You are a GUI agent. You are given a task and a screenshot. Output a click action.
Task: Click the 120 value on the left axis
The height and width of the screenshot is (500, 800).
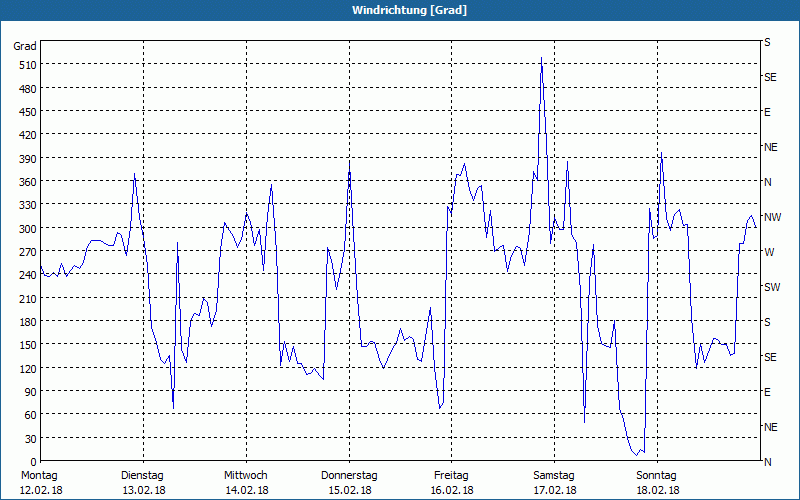[x=28, y=368]
